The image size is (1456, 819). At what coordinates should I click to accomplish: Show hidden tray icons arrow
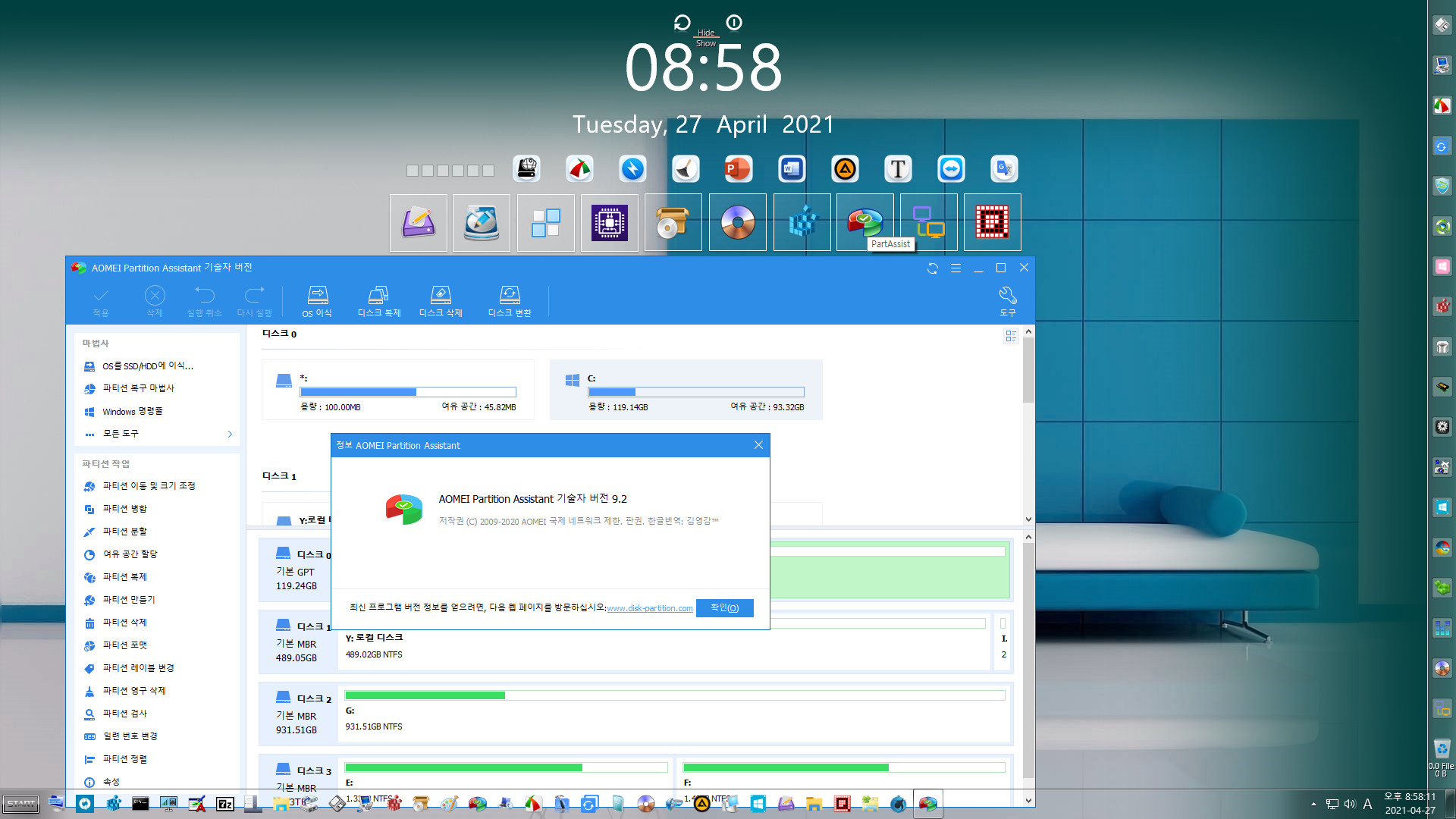(x=1313, y=804)
